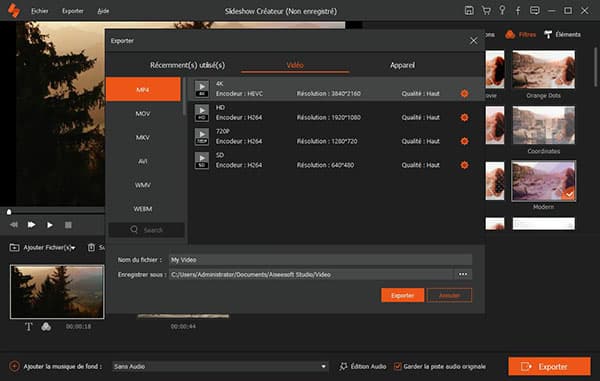Open settings gear for 720P preset

(x=464, y=141)
